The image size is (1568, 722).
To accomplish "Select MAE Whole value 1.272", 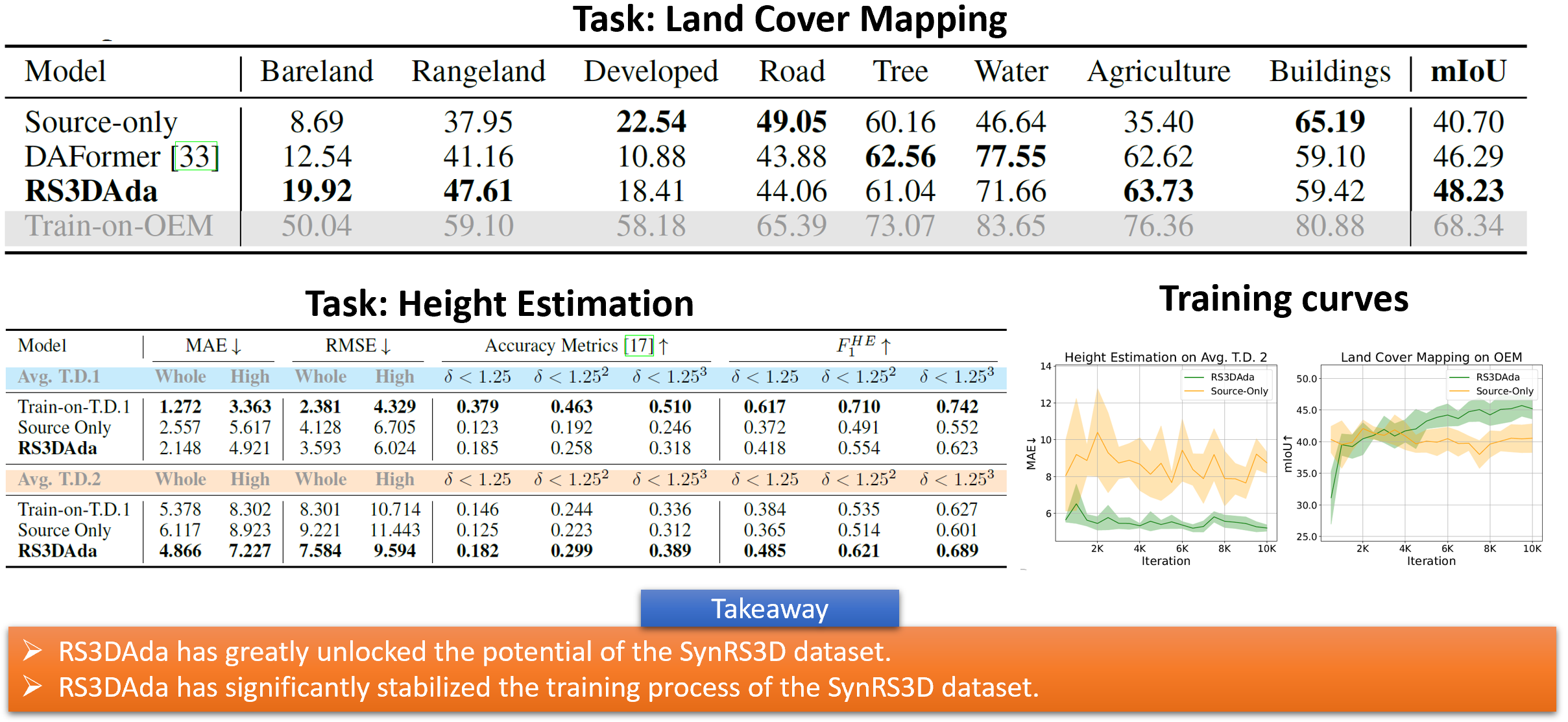I will (180, 407).
